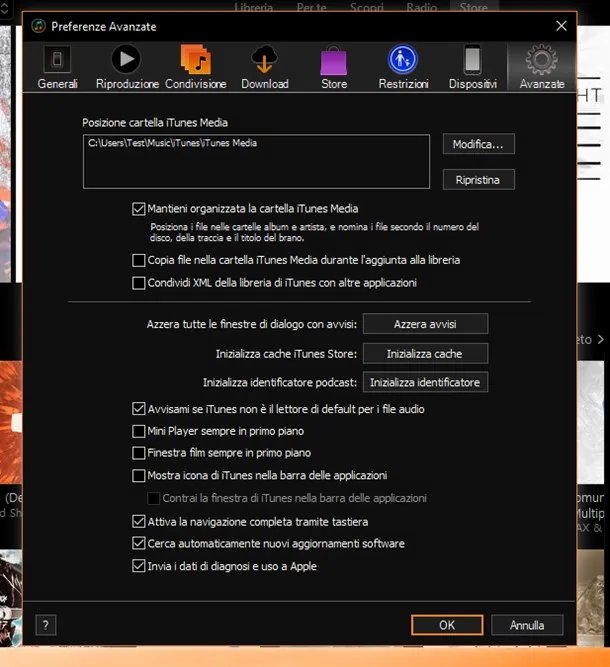Click the iTunes Media folder path box
610x667 pixels.
pyautogui.click(x=257, y=161)
